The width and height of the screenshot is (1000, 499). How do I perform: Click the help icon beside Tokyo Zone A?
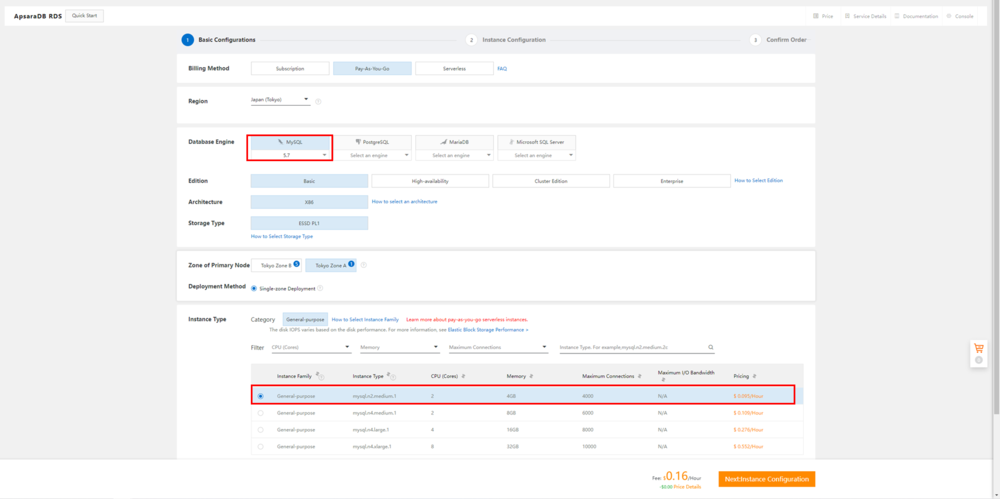(x=364, y=265)
